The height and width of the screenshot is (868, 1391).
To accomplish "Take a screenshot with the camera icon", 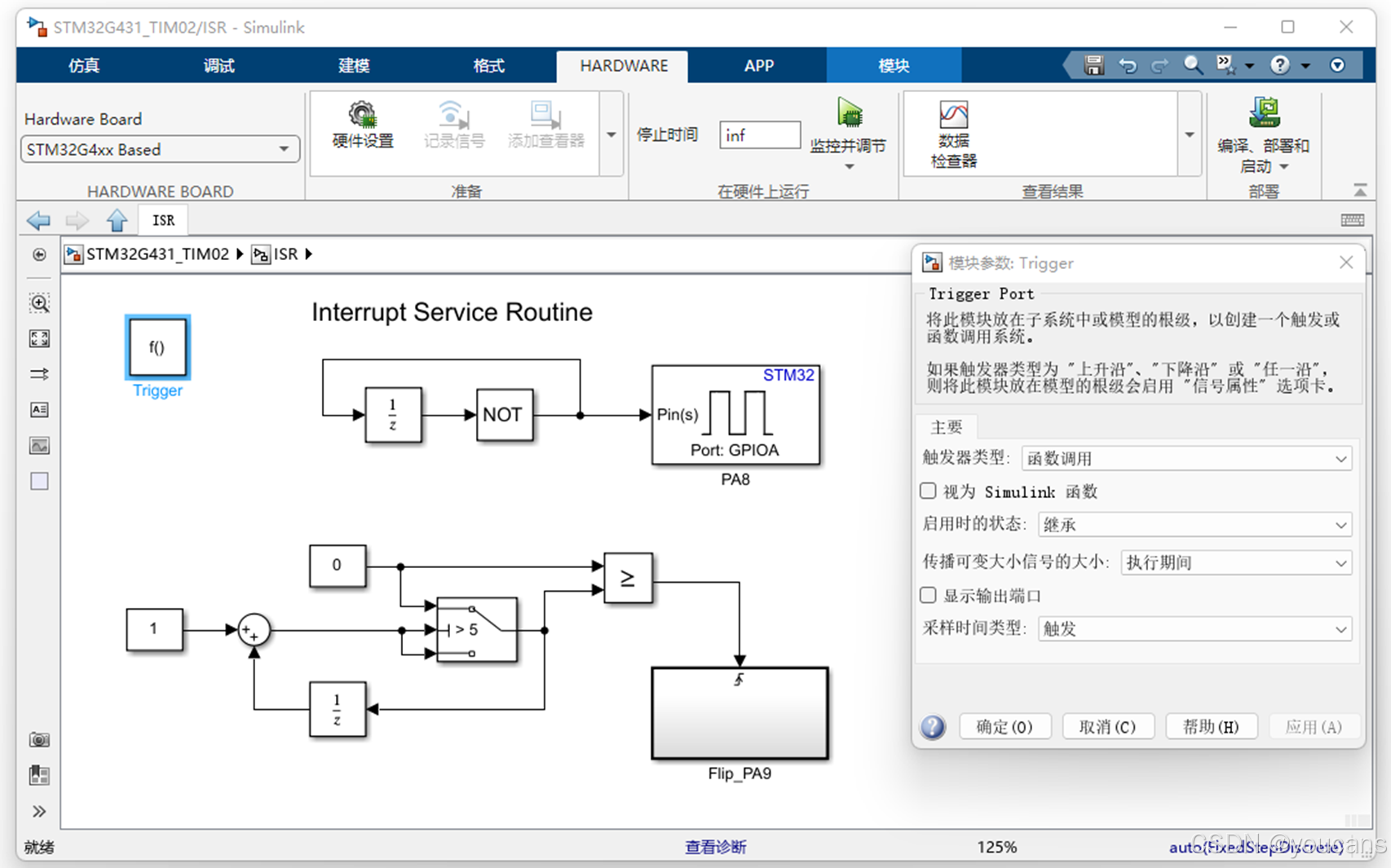I will point(39,740).
